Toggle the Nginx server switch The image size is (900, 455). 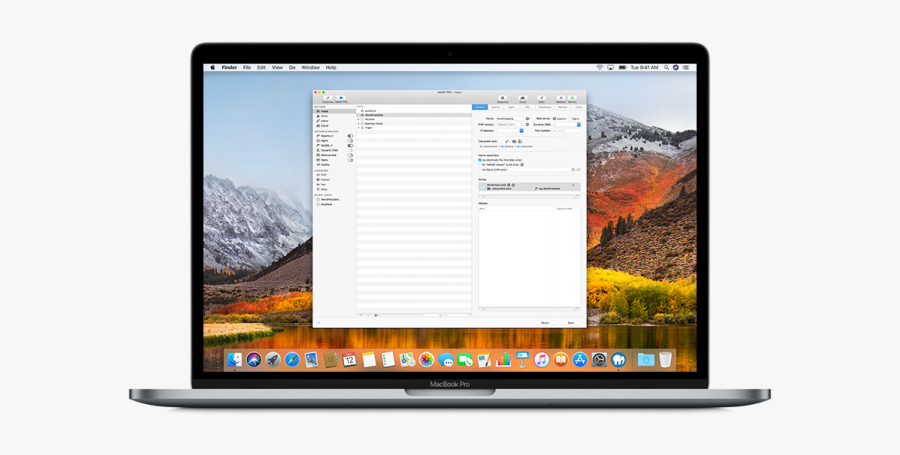click(350, 141)
